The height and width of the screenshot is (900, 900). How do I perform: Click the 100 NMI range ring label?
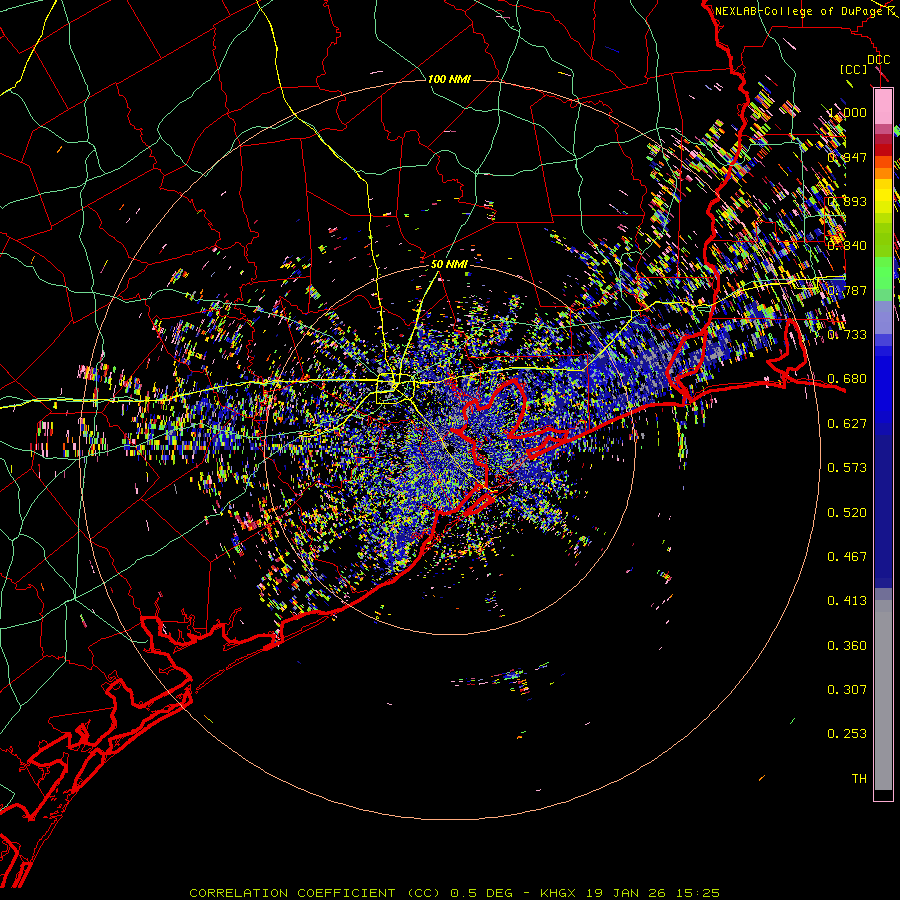[x=449, y=79]
